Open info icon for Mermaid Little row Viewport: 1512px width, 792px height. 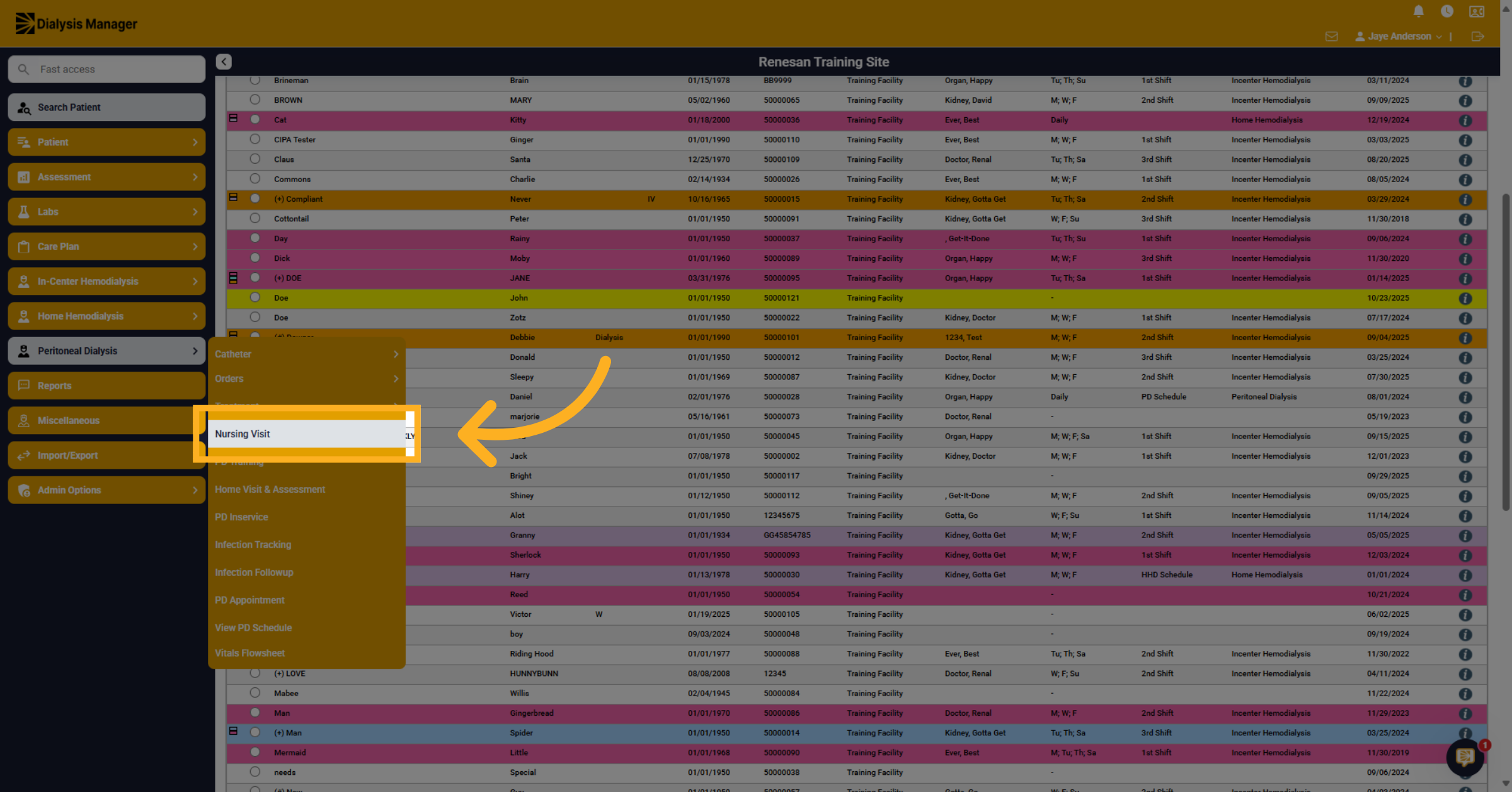coord(1465,753)
